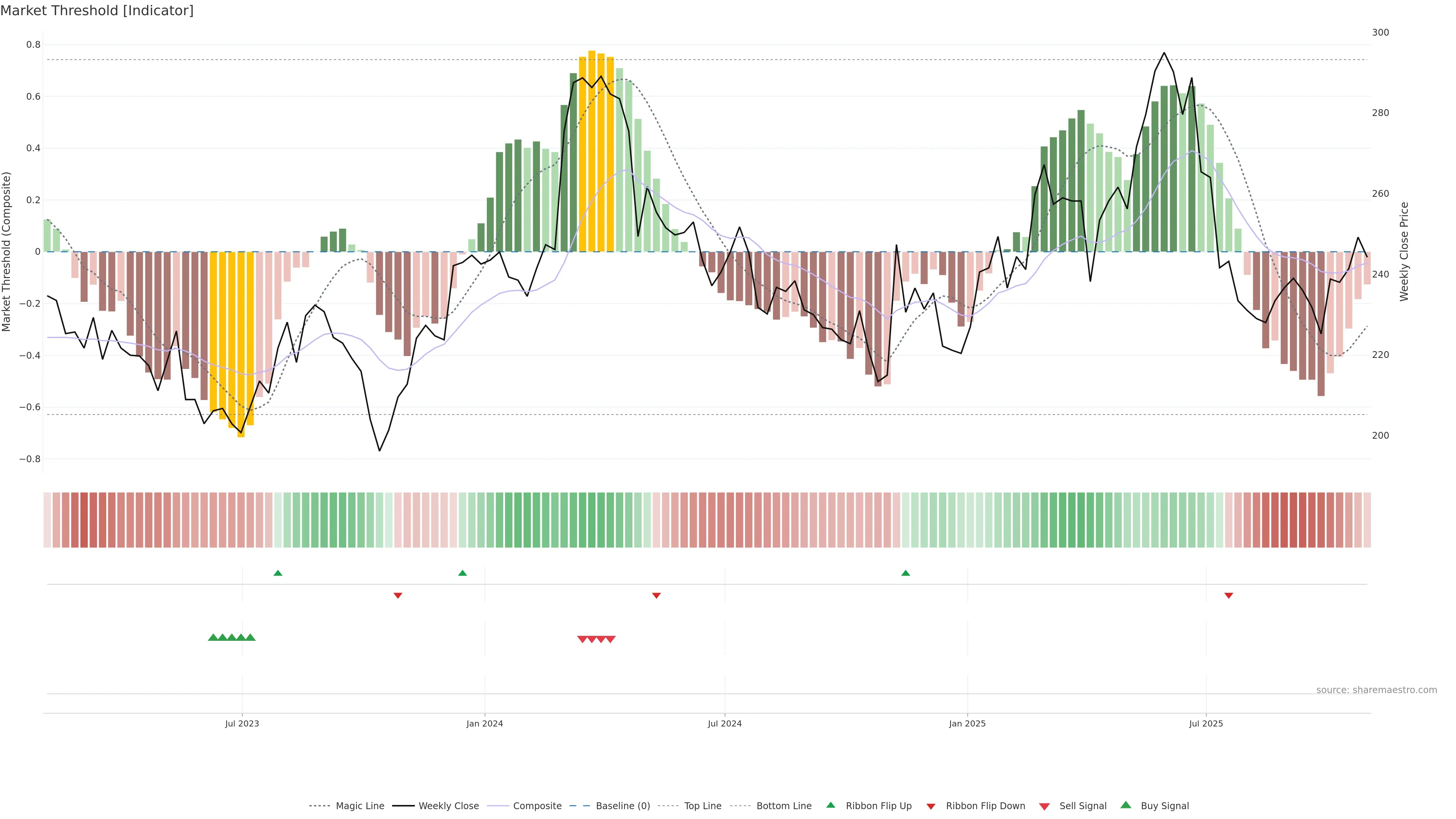1456x819 pixels.
Task: Click the Ribbon Flip Up marker in late 2024
Action: [x=905, y=573]
